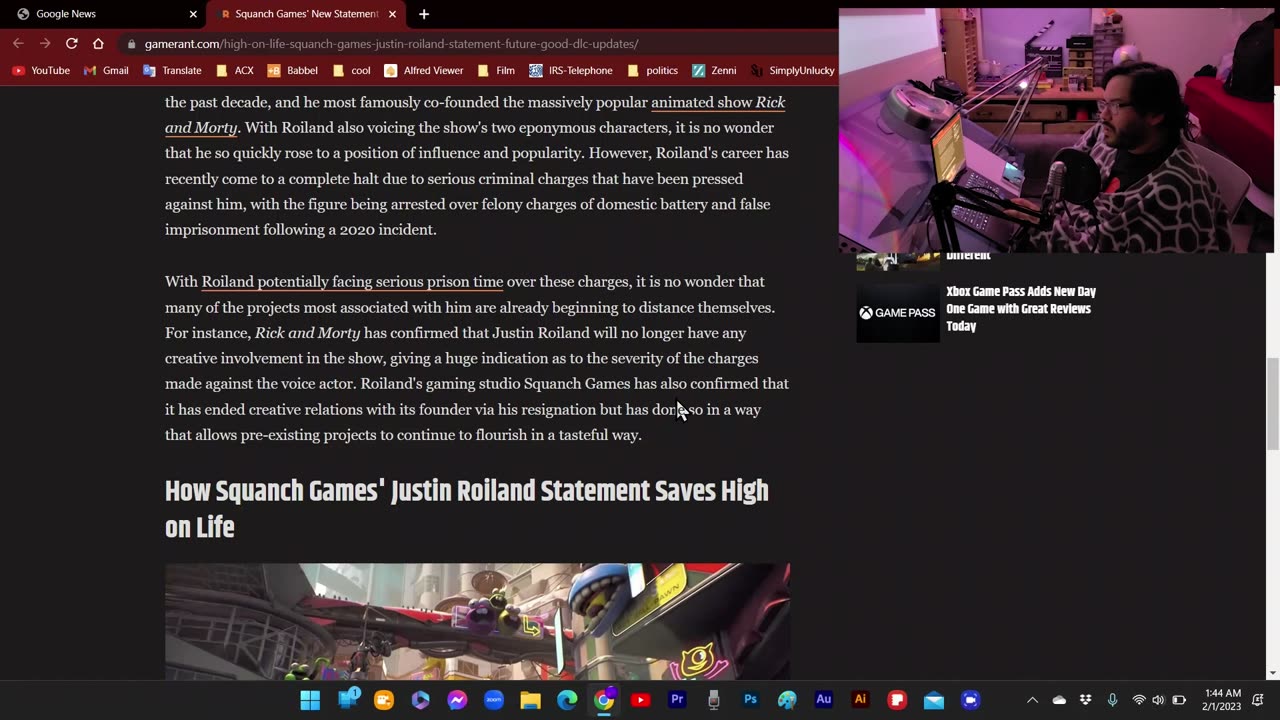This screenshot has height=720, width=1280.
Task: Launch Adobe Audition from the taskbar
Action: pos(824,700)
